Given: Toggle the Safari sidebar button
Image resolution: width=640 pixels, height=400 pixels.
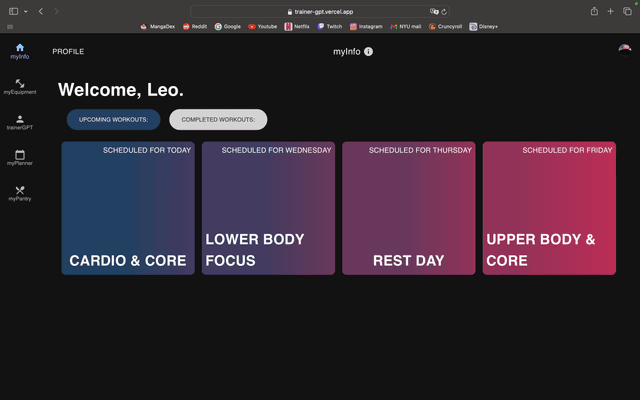Looking at the screenshot, I should tap(13, 11).
